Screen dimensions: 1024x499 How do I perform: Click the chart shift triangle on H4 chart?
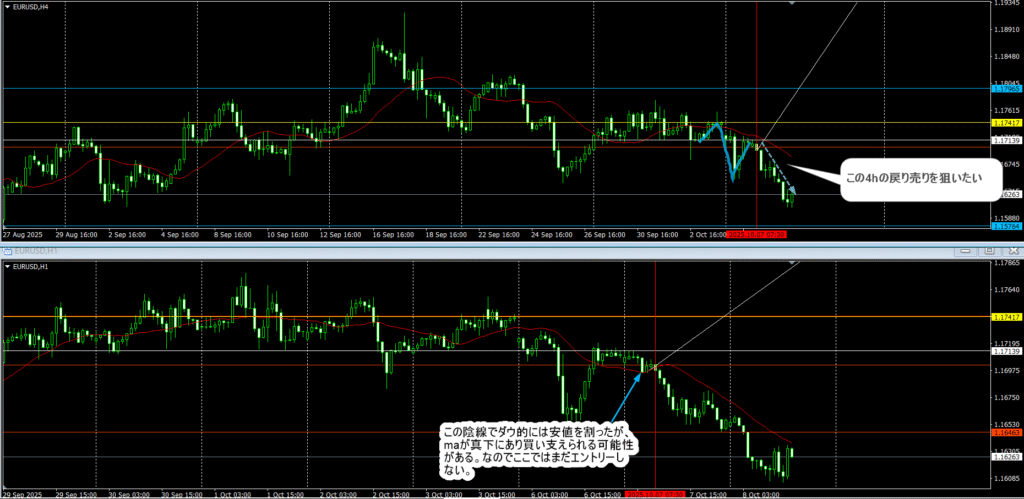(791, 4)
